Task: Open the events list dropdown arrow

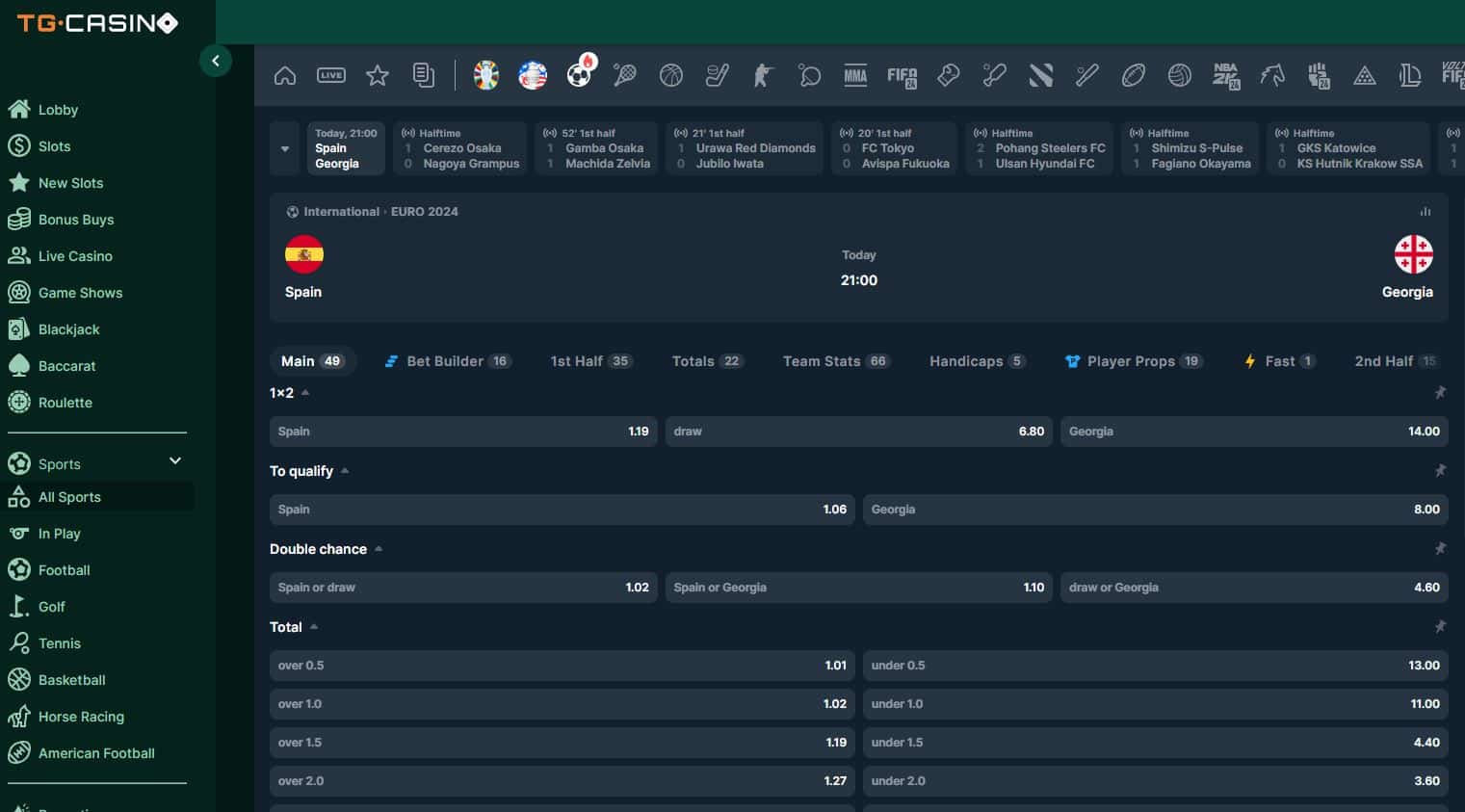Action: click(x=285, y=148)
